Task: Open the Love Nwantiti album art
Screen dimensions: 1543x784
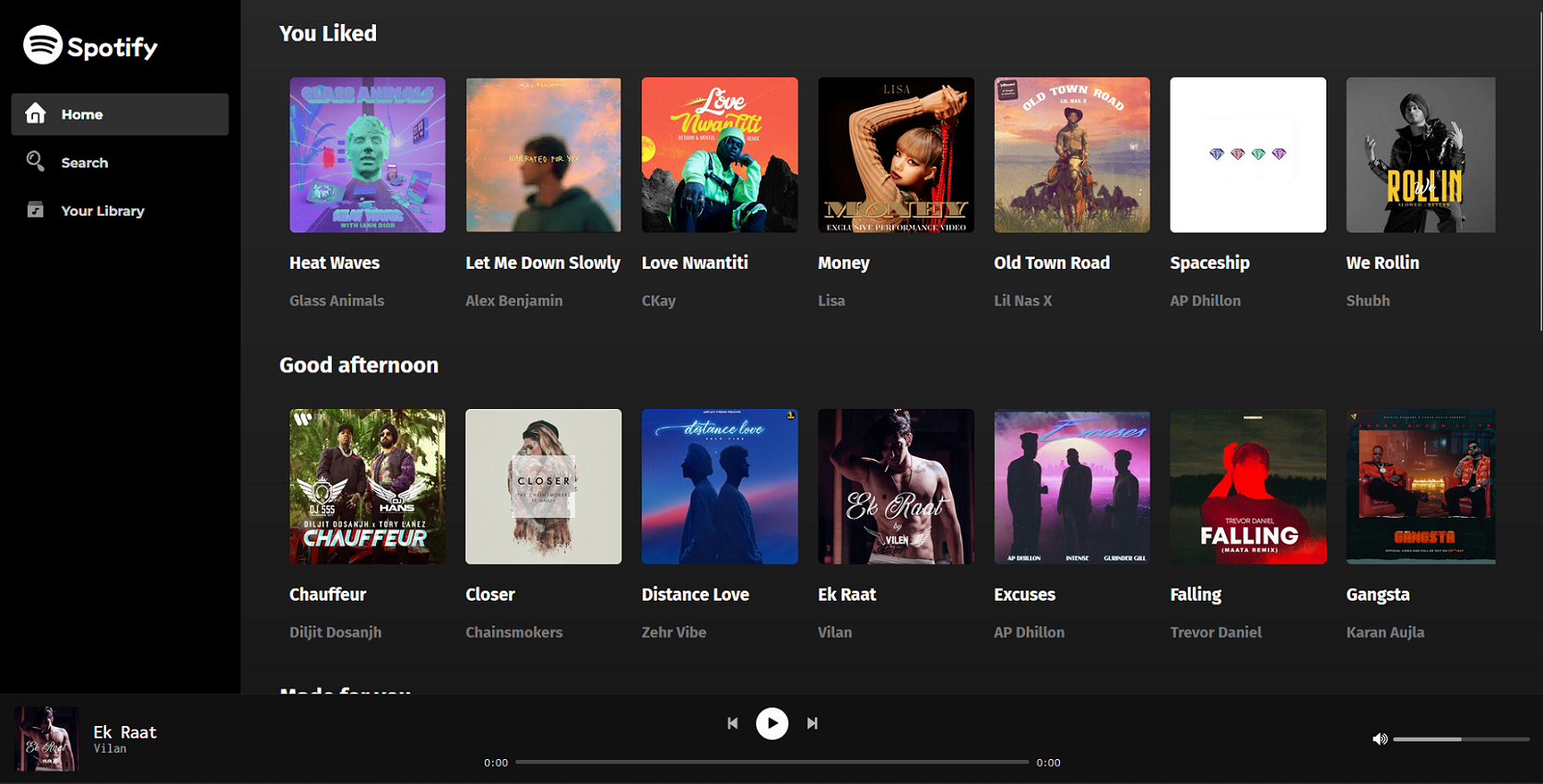Action: point(719,155)
